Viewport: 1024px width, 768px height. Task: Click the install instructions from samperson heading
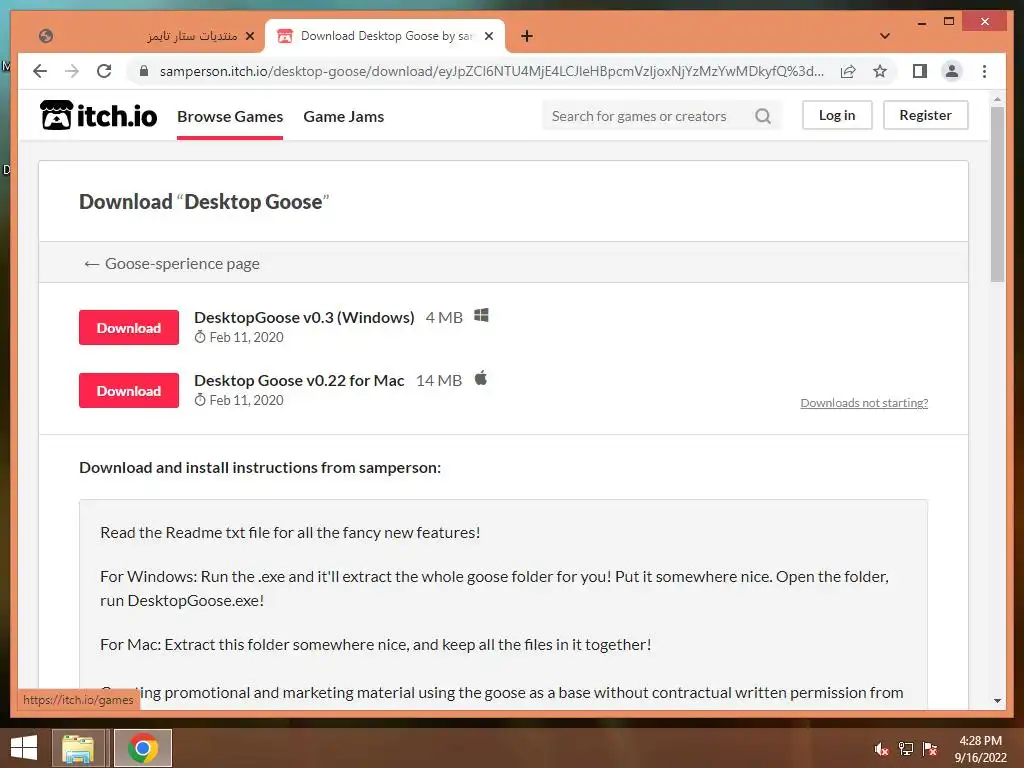(x=260, y=468)
